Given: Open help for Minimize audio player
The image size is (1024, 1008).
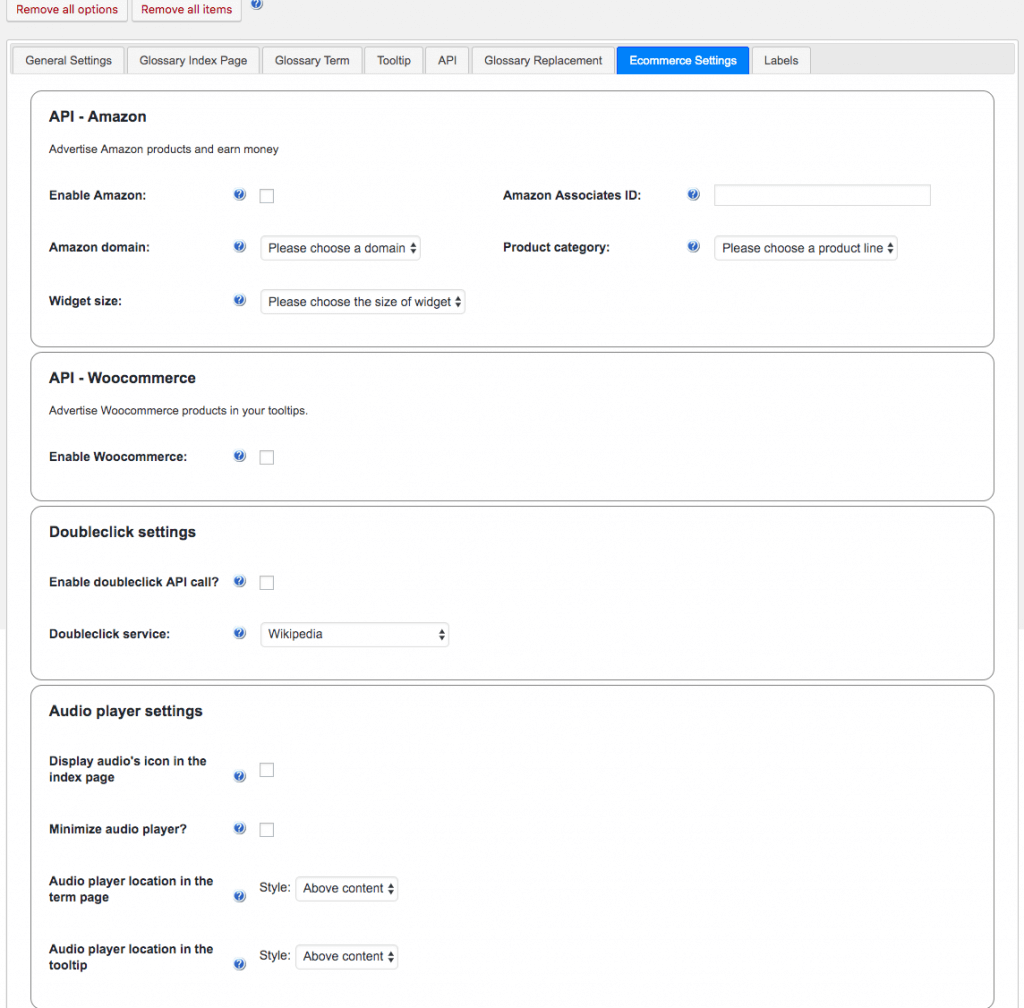Looking at the screenshot, I should tap(239, 828).
